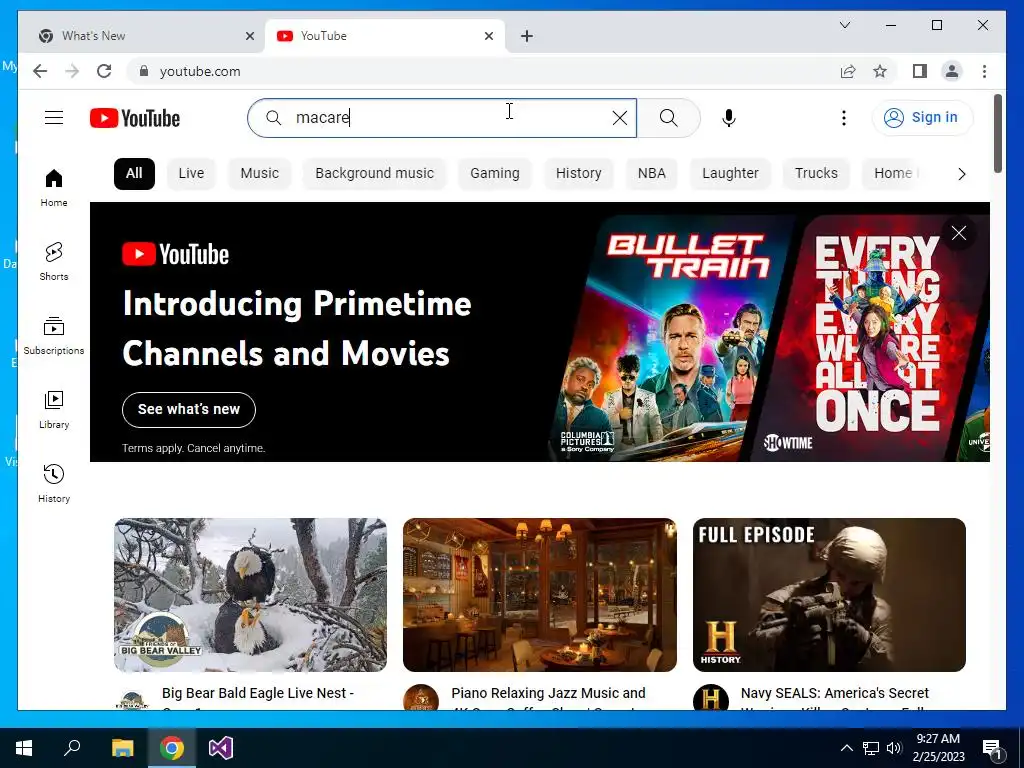This screenshot has width=1024, height=768.
Task: Click the Share this page icon
Action: click(848, 71)
